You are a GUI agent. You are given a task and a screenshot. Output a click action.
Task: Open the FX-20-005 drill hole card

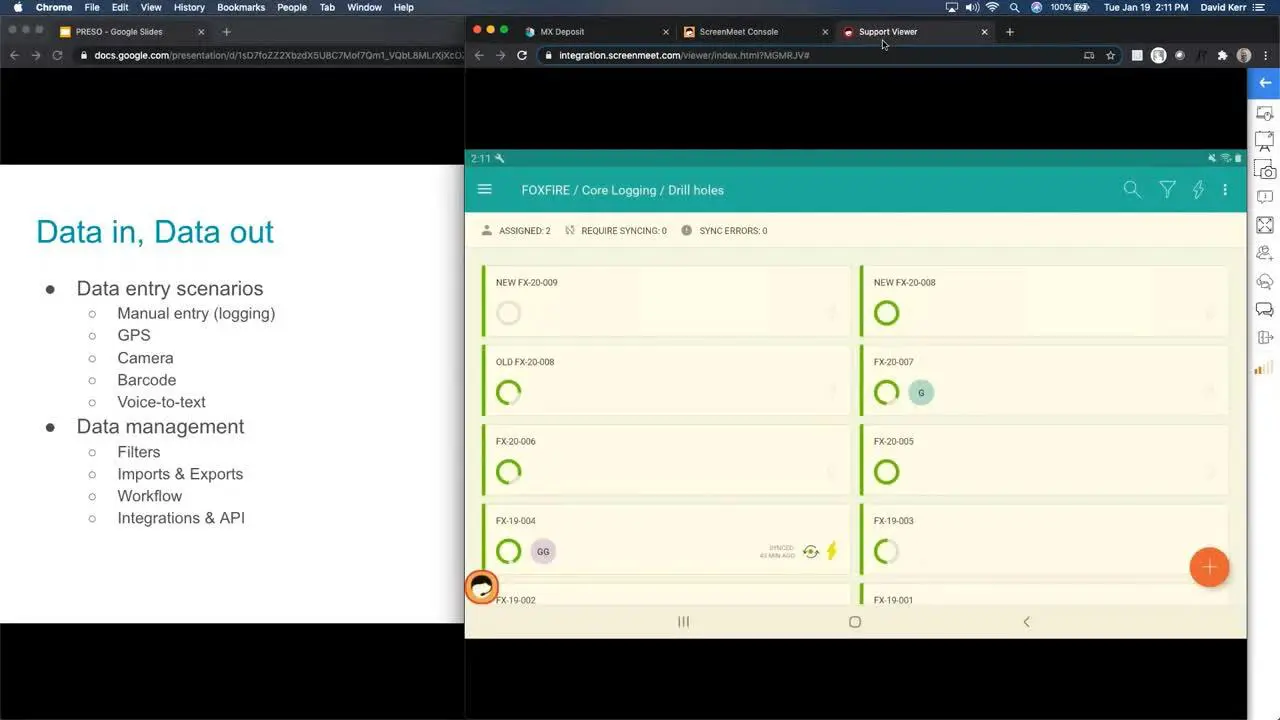coord(1043,460)
